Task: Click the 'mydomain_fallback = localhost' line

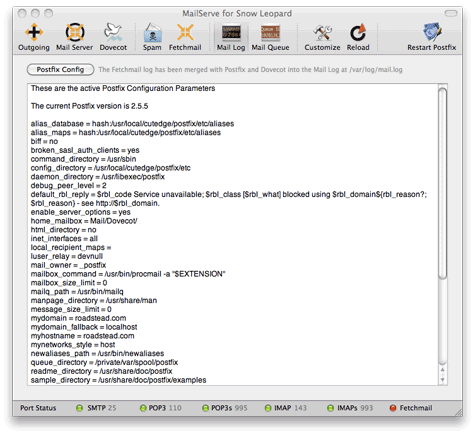Action: point(84,327)
